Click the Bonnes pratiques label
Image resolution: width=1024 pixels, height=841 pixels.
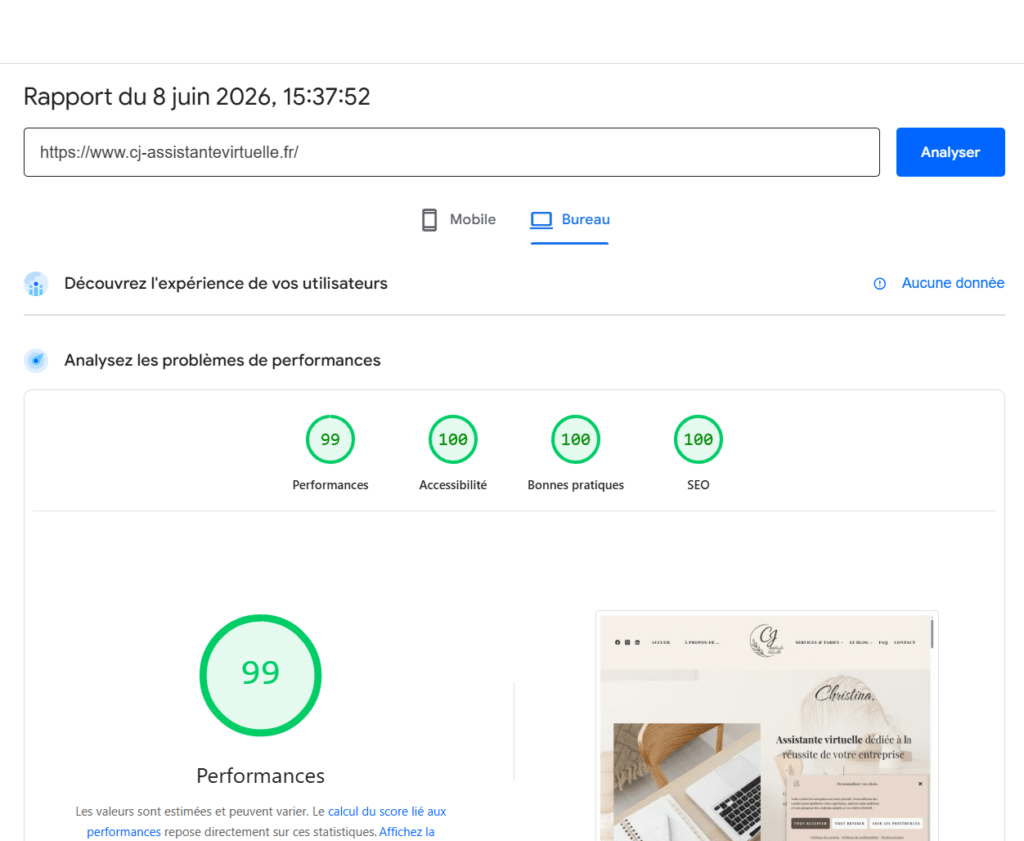[575, 485]
